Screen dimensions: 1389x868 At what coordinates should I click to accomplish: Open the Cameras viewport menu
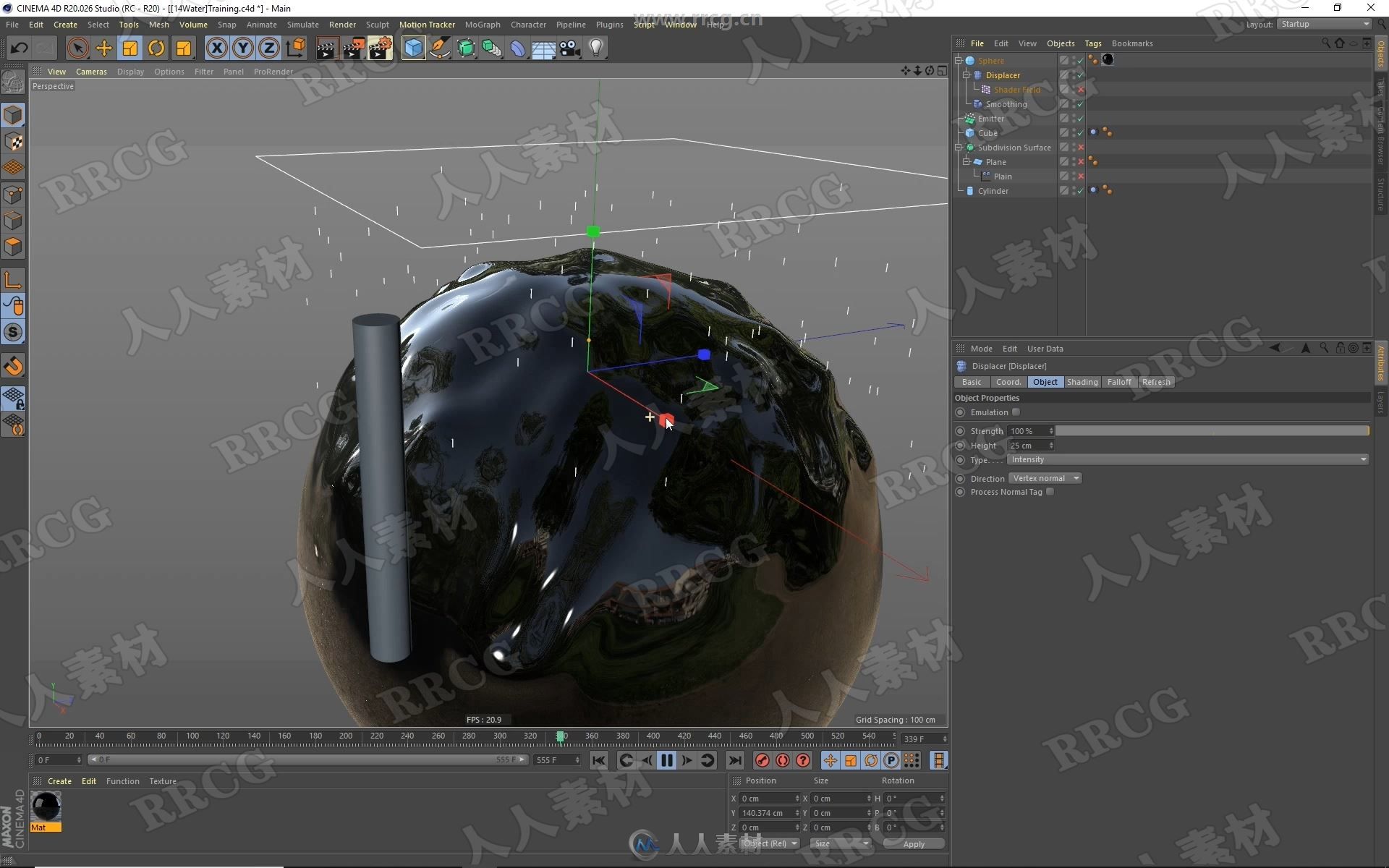(91, 72)
